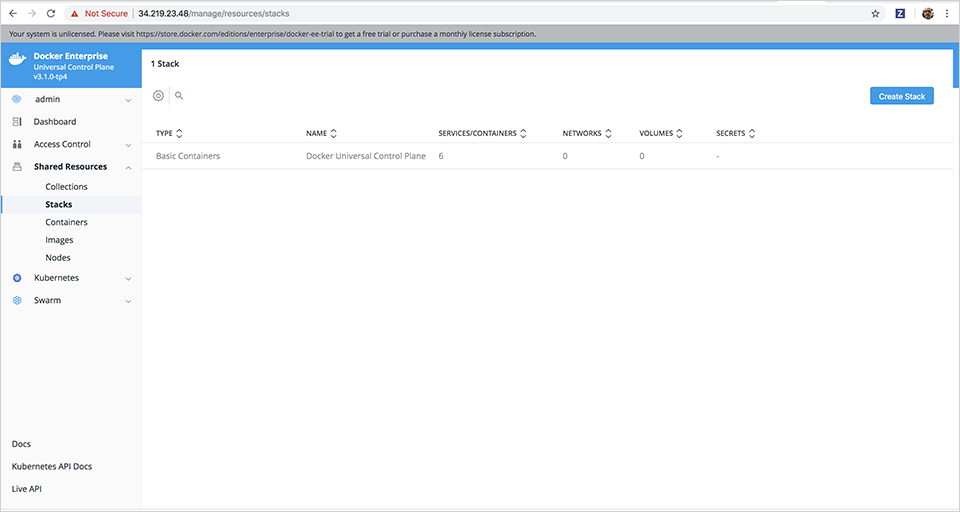The height and width of the screenshot is (512, 960).
Task: Click the services count 6 cell
Action: pos(441,156)
